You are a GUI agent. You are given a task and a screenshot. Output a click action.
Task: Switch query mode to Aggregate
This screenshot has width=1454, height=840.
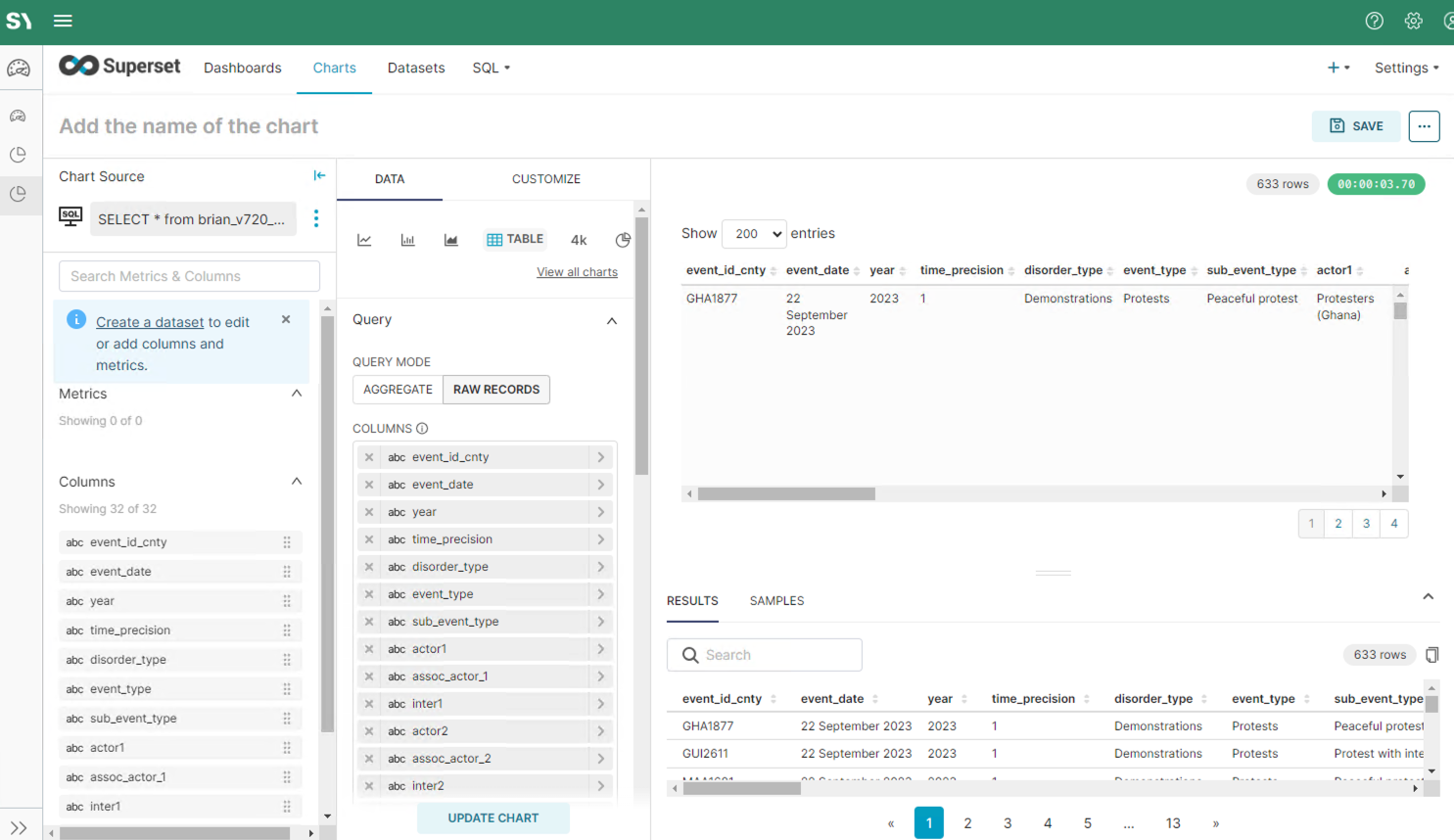[x=398, y=390]
